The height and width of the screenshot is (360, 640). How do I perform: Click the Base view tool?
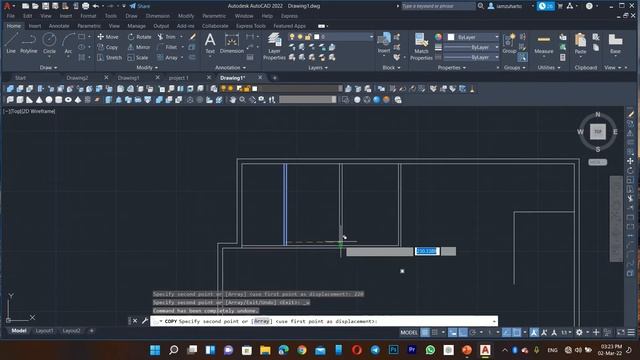pyautogui.click(x=615, y=43)
